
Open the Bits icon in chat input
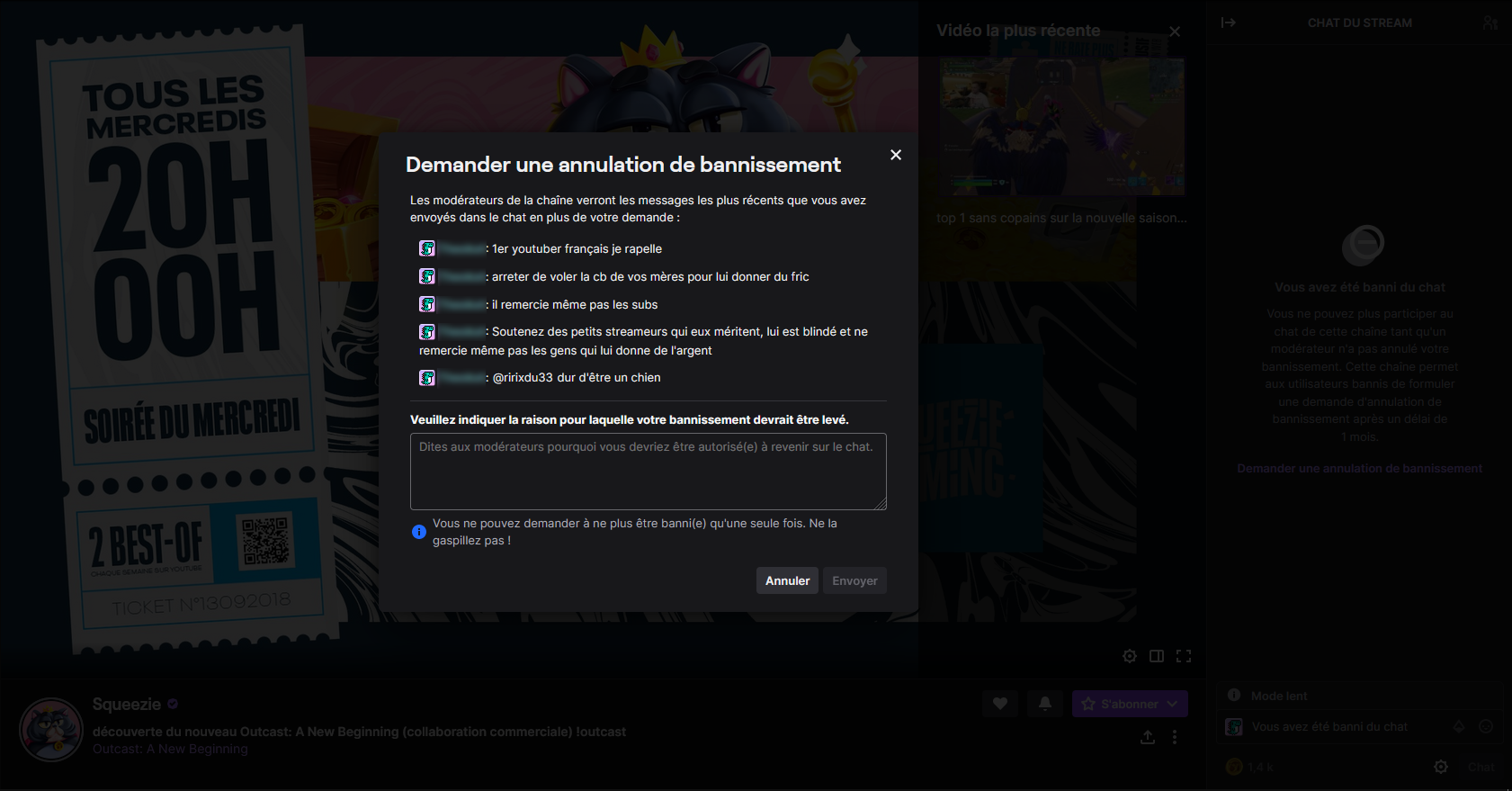pos(1459,727)
